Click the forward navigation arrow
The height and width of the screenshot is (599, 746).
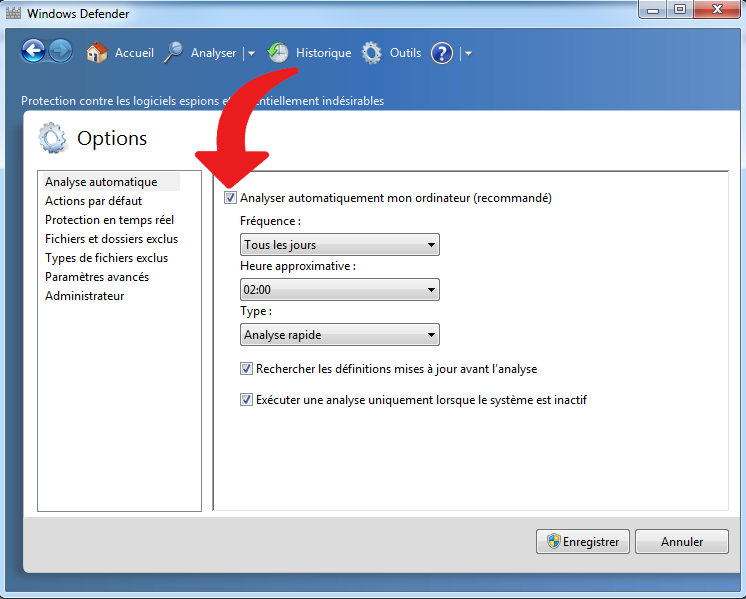[61, 51]
